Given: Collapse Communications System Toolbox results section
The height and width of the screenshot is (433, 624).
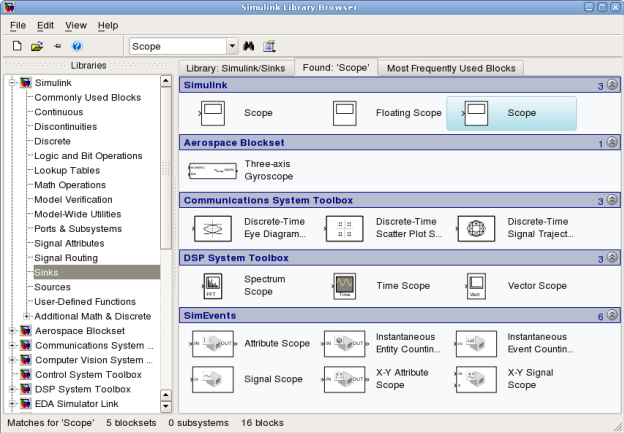Looking at the screenshot, I should [x=612, y=200].
